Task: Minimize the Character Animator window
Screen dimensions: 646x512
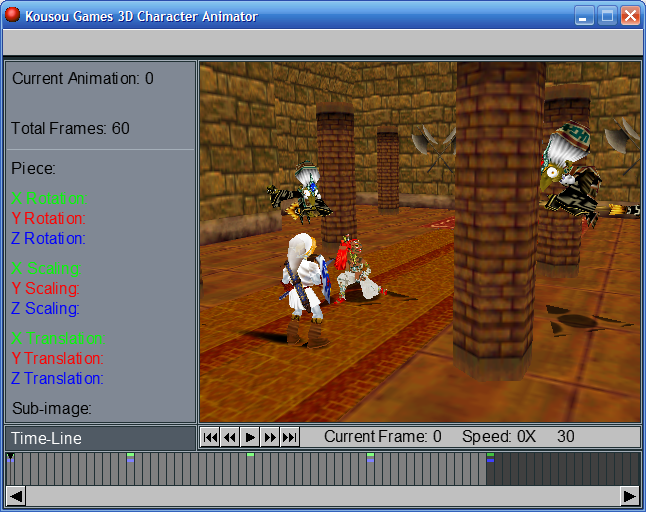Action: (x=584, y=16)
